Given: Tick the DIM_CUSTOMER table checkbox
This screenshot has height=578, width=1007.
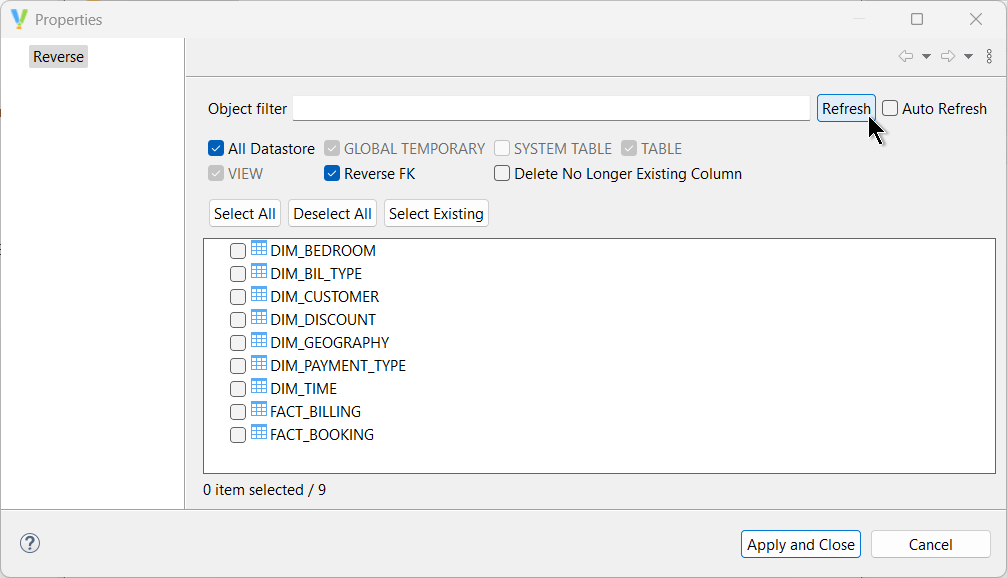Looking at the screenshot, I should click(x=238, y=297).
